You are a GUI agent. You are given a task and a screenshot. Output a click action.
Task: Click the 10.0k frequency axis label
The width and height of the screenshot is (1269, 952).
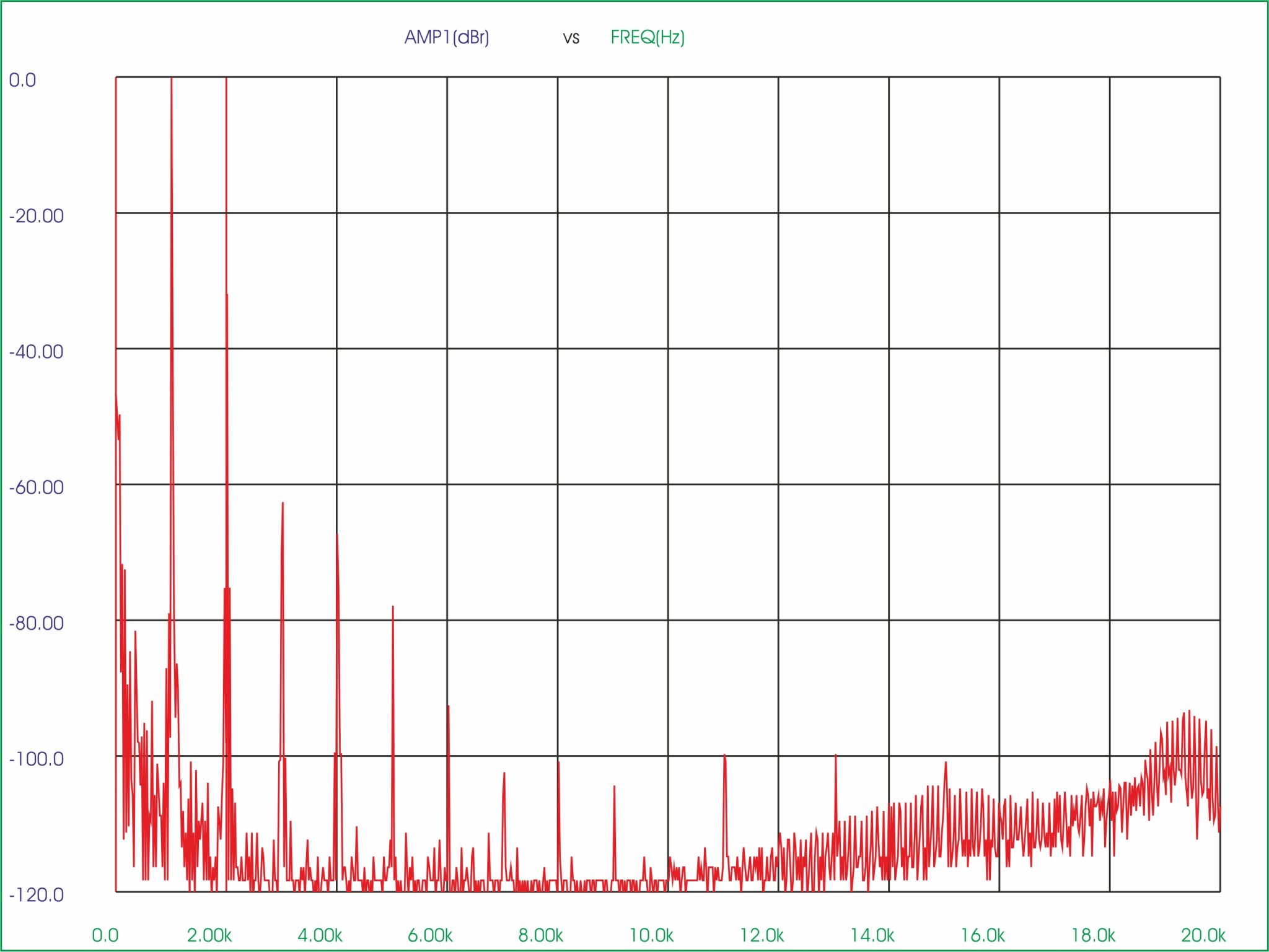point(651,935)
